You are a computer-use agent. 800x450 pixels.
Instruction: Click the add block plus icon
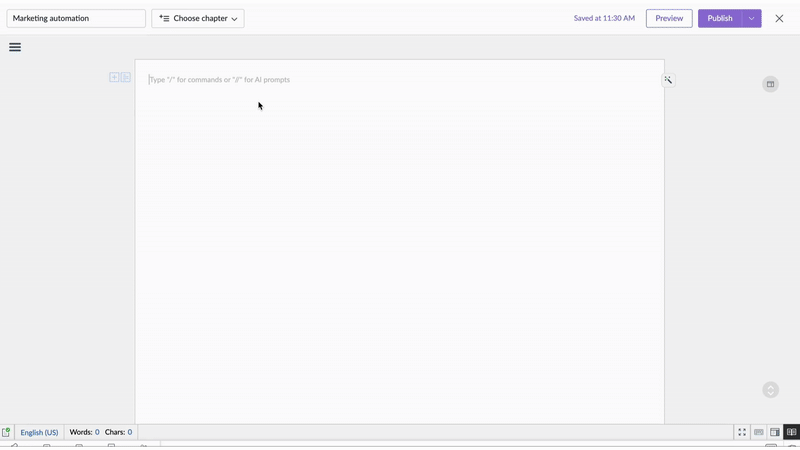[x=114, y=77]
